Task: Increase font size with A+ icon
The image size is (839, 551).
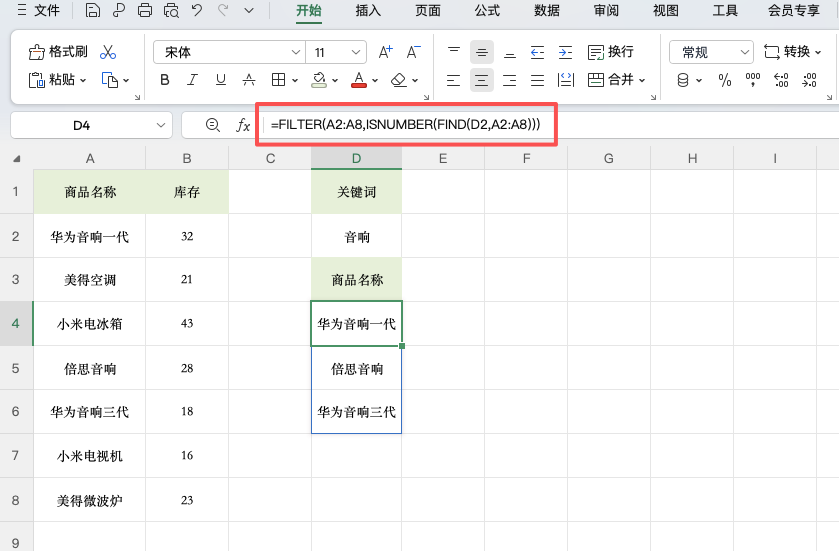Action: click(385, 52)
